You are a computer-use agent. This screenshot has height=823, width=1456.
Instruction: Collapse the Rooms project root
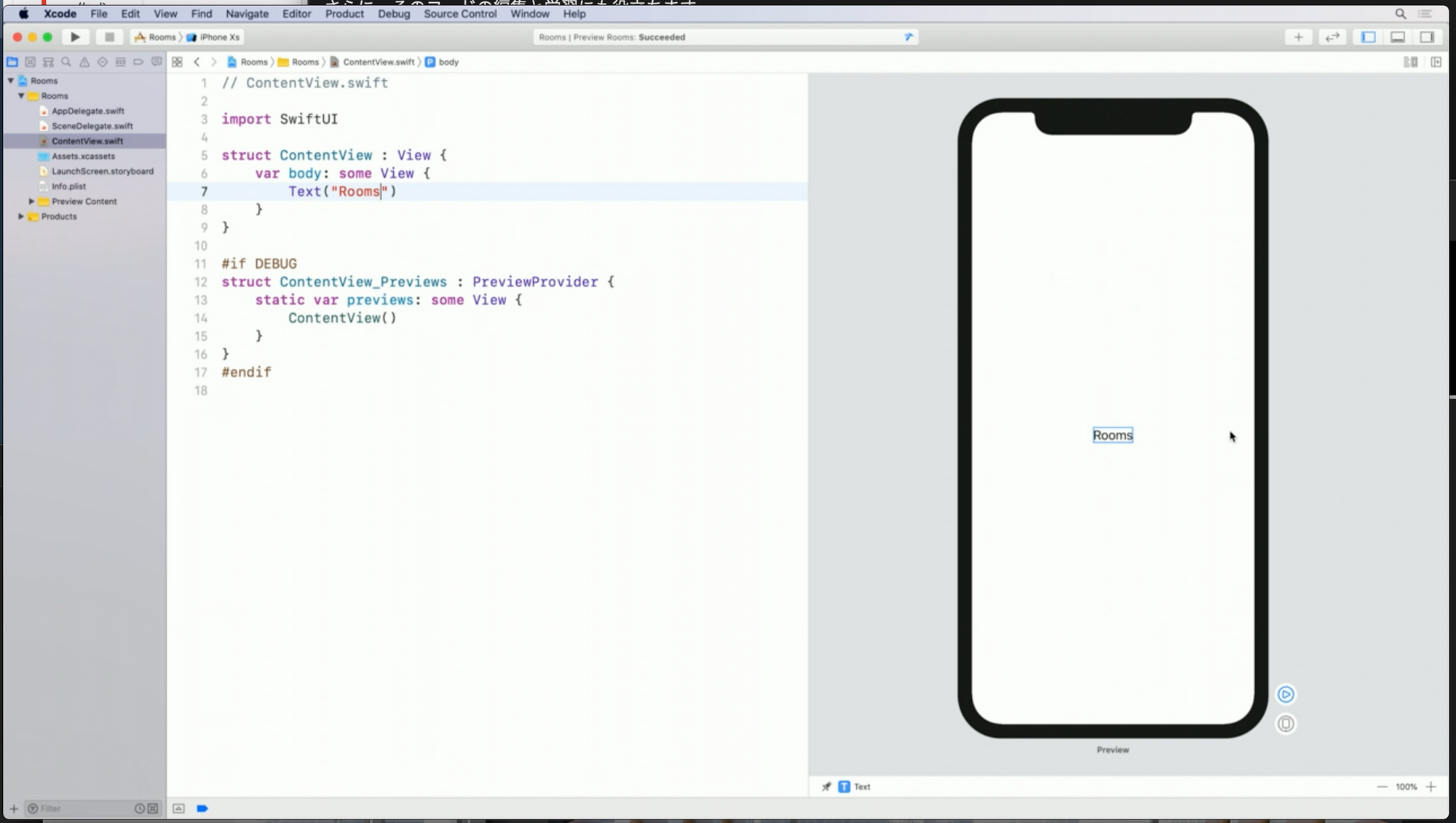pyautogui.click(x=11, y=81)
